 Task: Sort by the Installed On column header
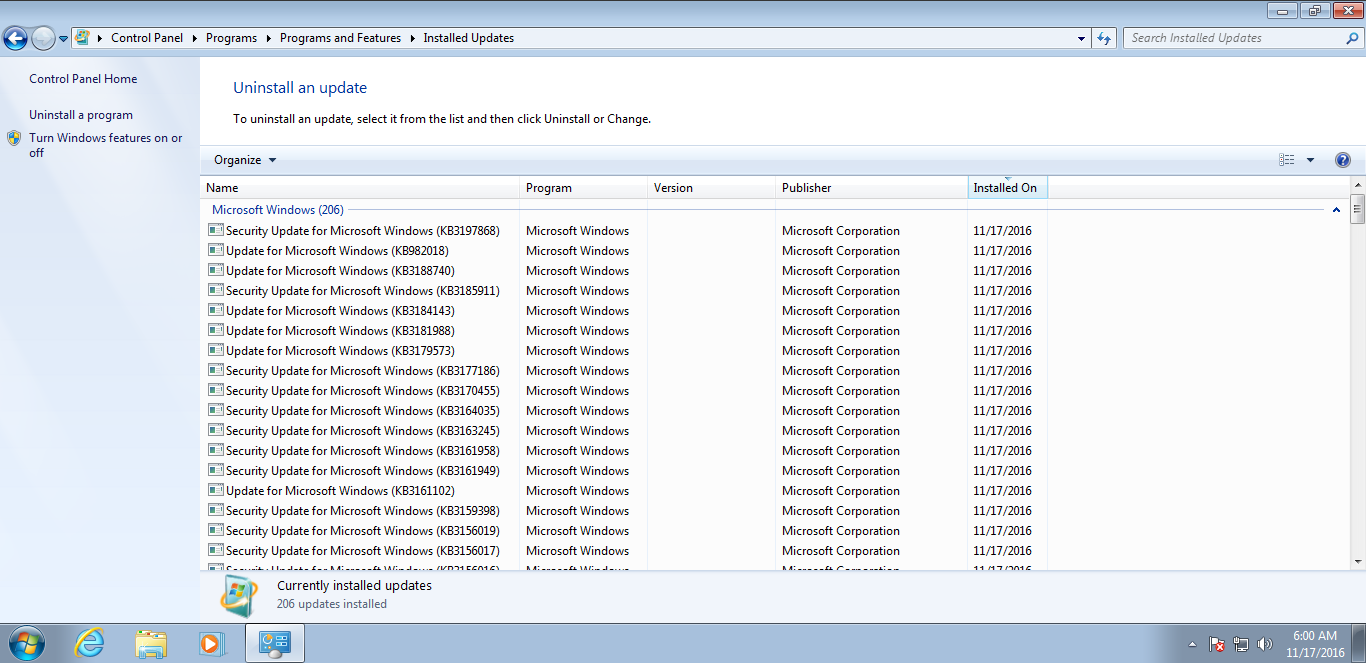tap(1008, 187)
